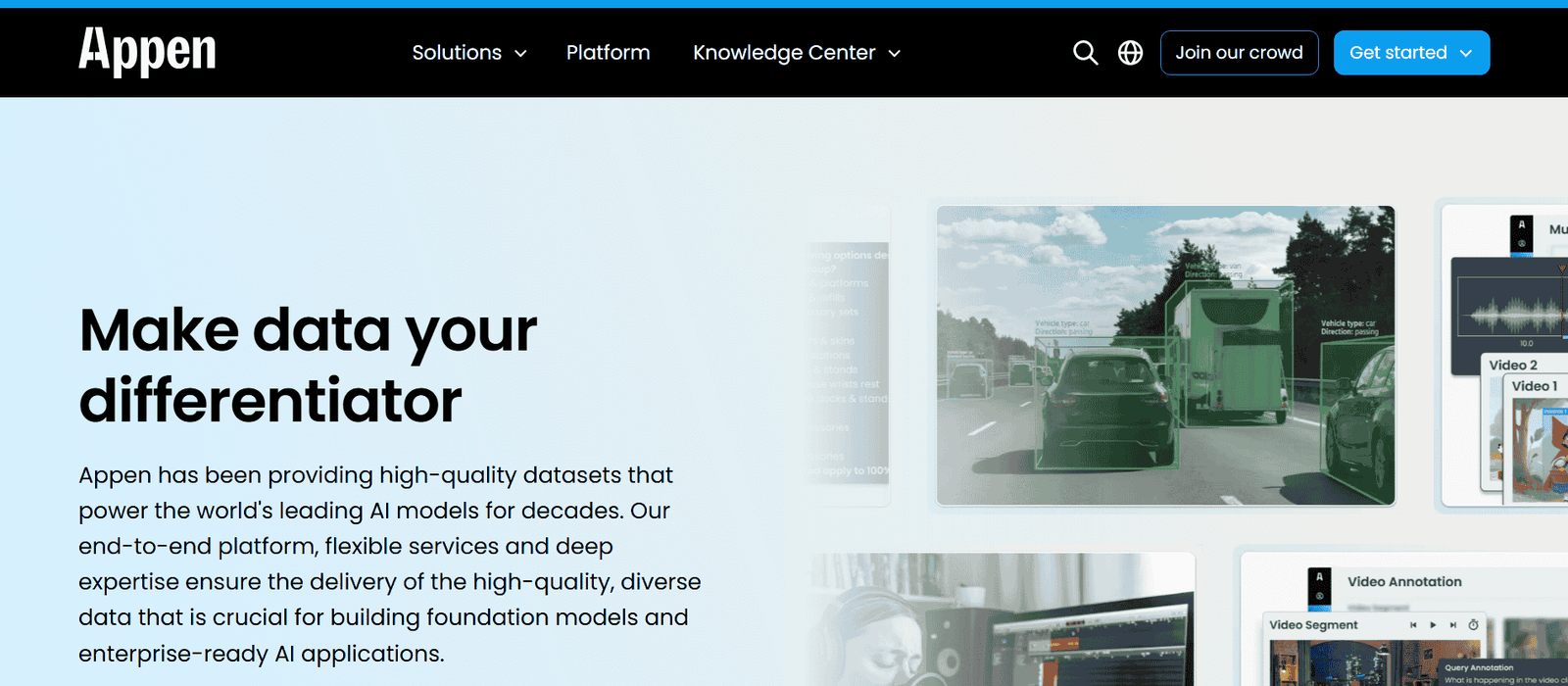Open the Platform menu item
1568x686 pixels.
click(x=608, y=53)
